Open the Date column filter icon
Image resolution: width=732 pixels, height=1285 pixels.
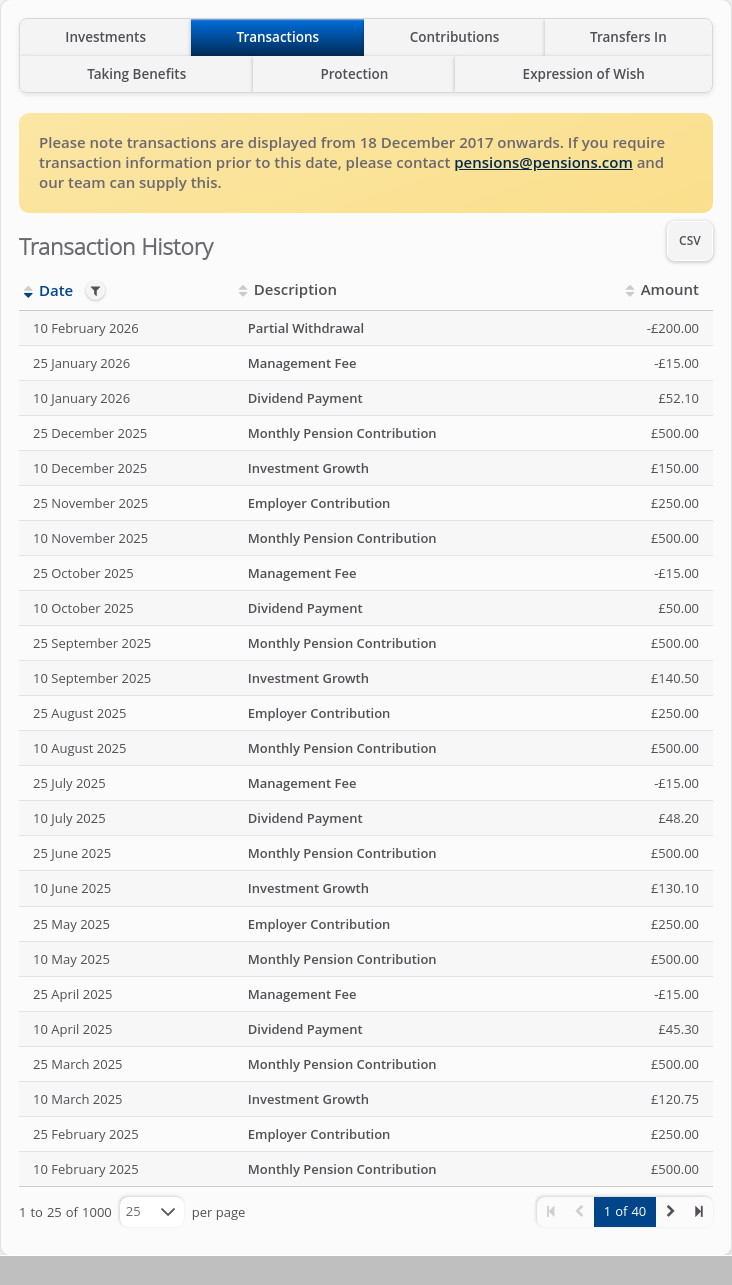point(95,291)
